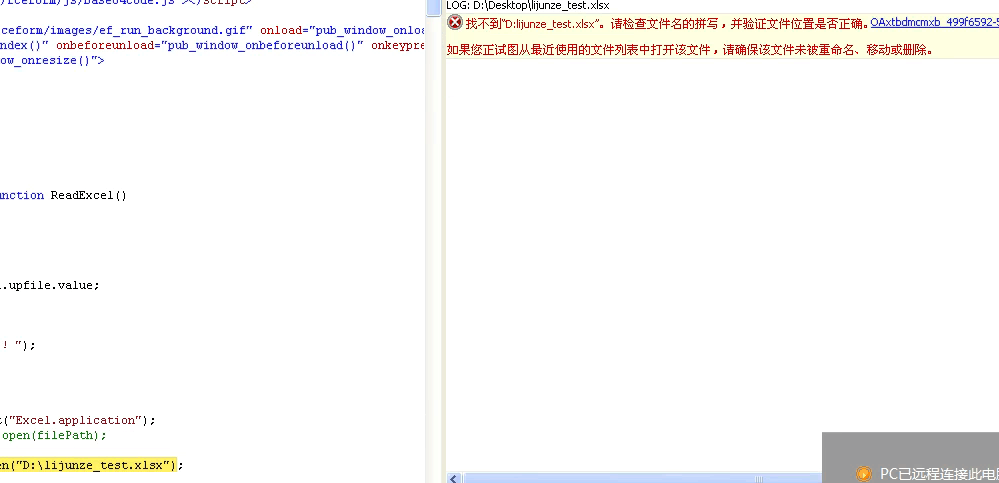Click the ReadExcel() function name in code
Viewport: 999px width, 483px height.
(89, 196)
